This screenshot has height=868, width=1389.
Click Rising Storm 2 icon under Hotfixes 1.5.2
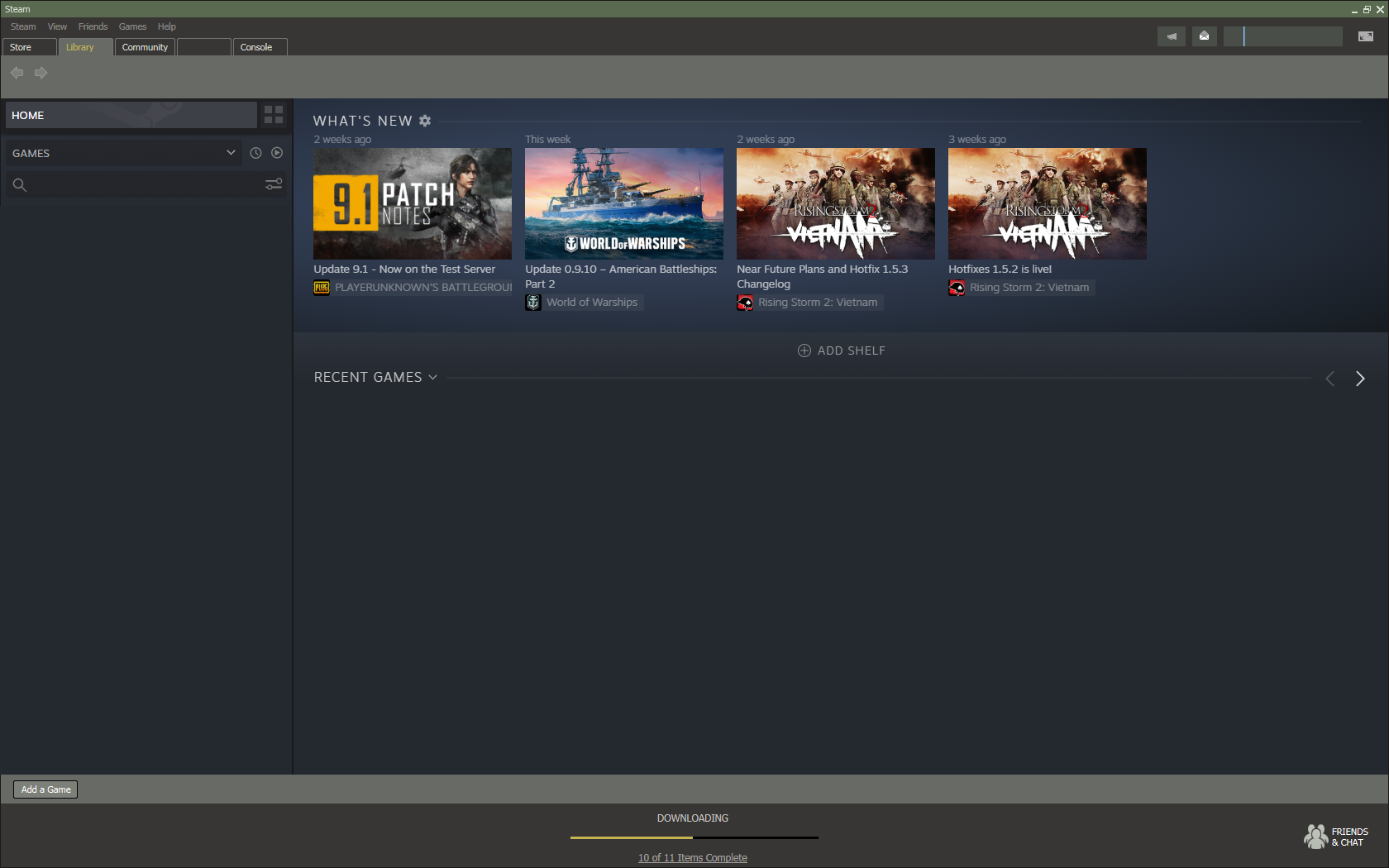point(957,288)
